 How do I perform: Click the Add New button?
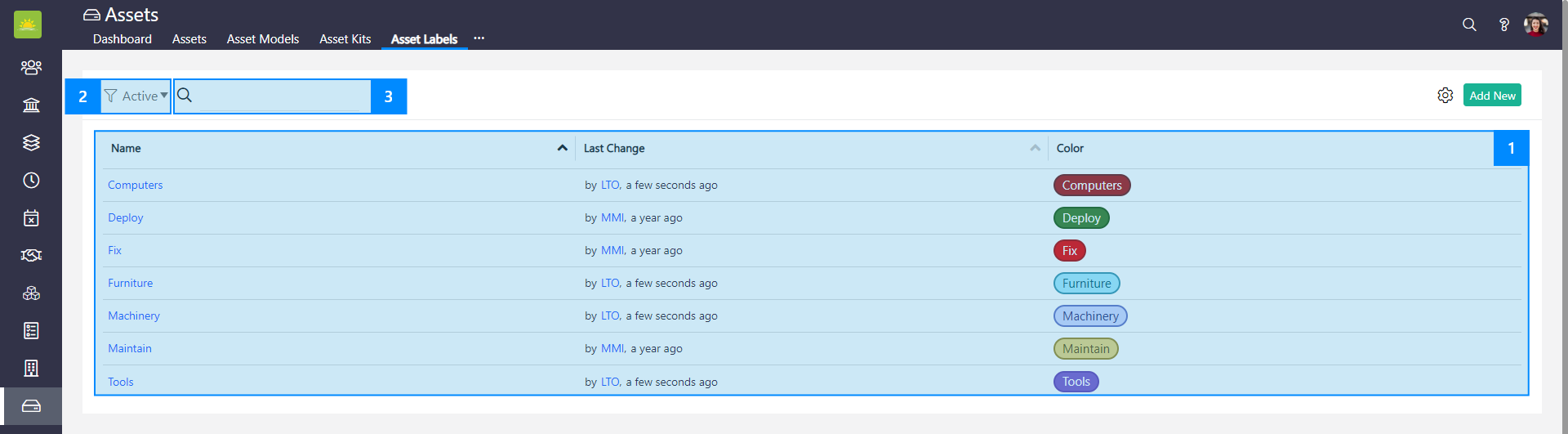point(1491,96)
